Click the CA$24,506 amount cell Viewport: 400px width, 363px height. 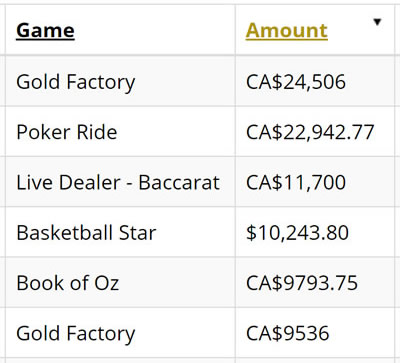coord(315,81)
